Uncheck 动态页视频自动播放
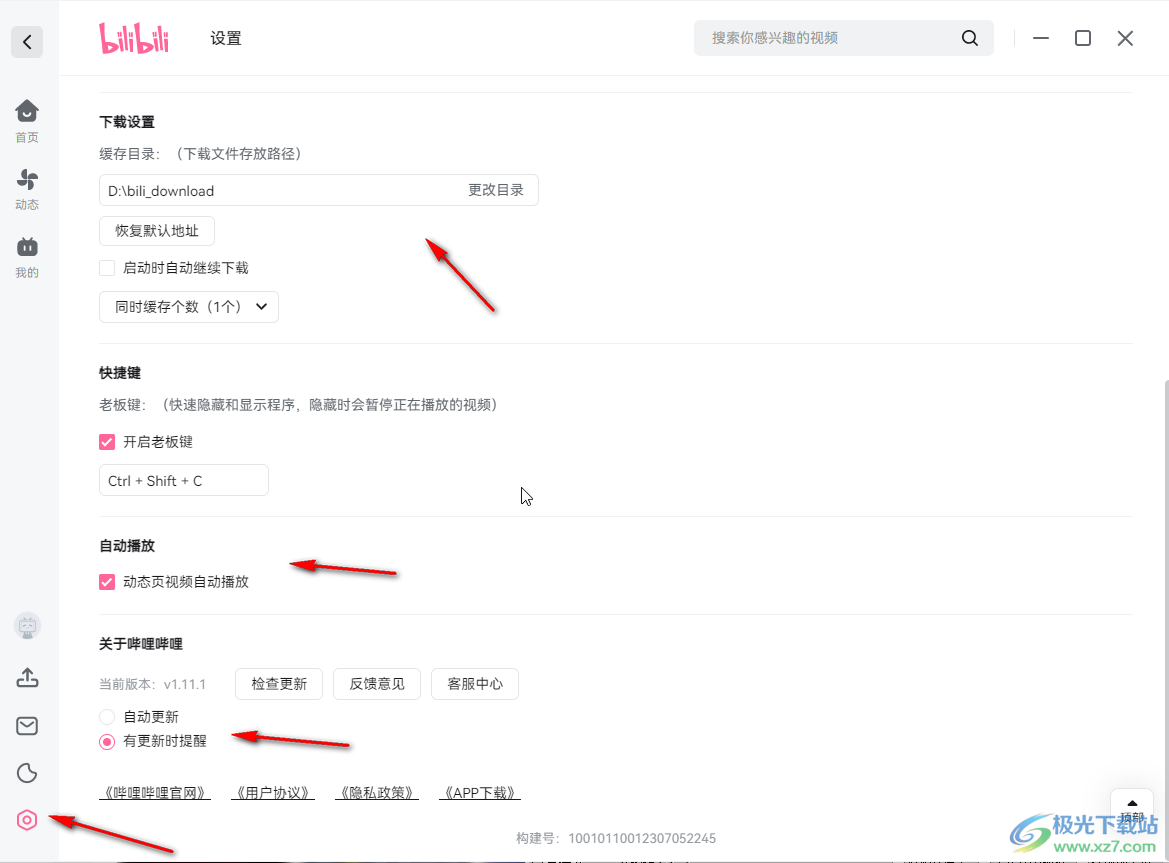1169x863 pixels. pyautogui.click(x=106, y=581)
